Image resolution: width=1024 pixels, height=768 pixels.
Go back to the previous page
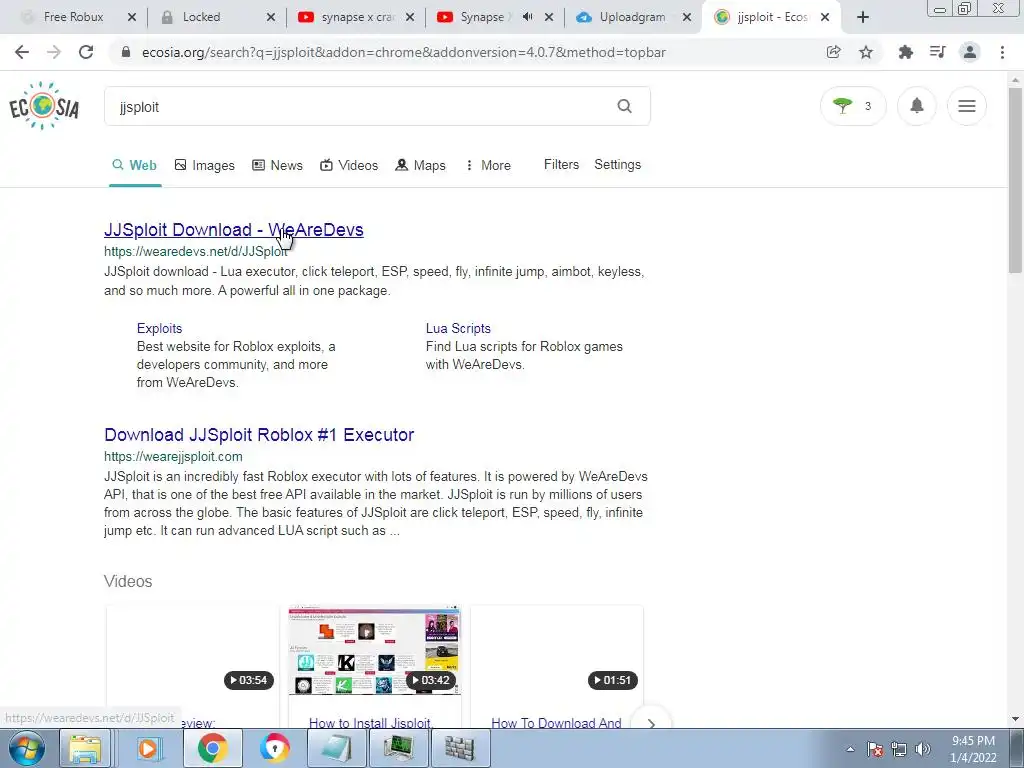click(22, 52)
